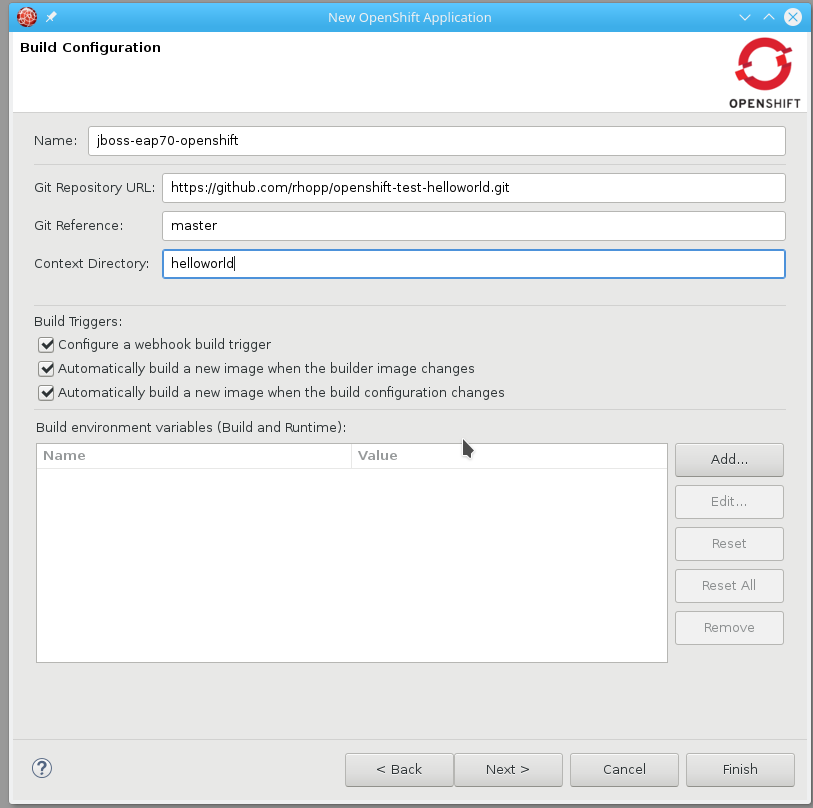The width and height of the screenshot is (813, 808).
Task: Close the New OpenShift Application dialog
Action: tap(793, 17)
